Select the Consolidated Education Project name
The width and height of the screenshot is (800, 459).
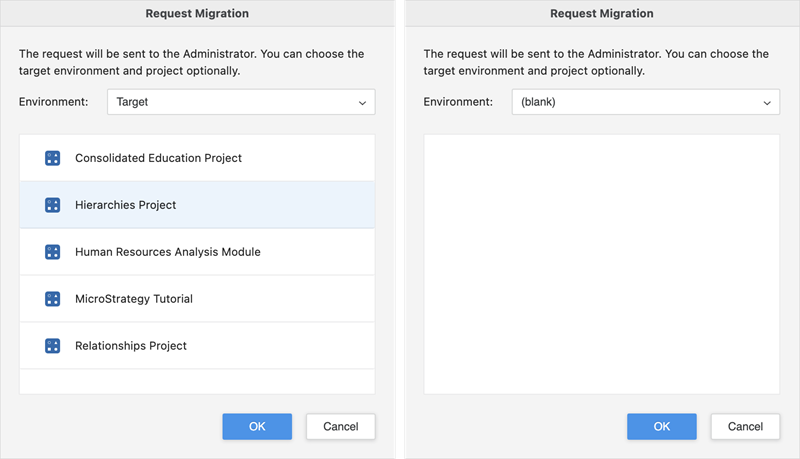(158, 158)
